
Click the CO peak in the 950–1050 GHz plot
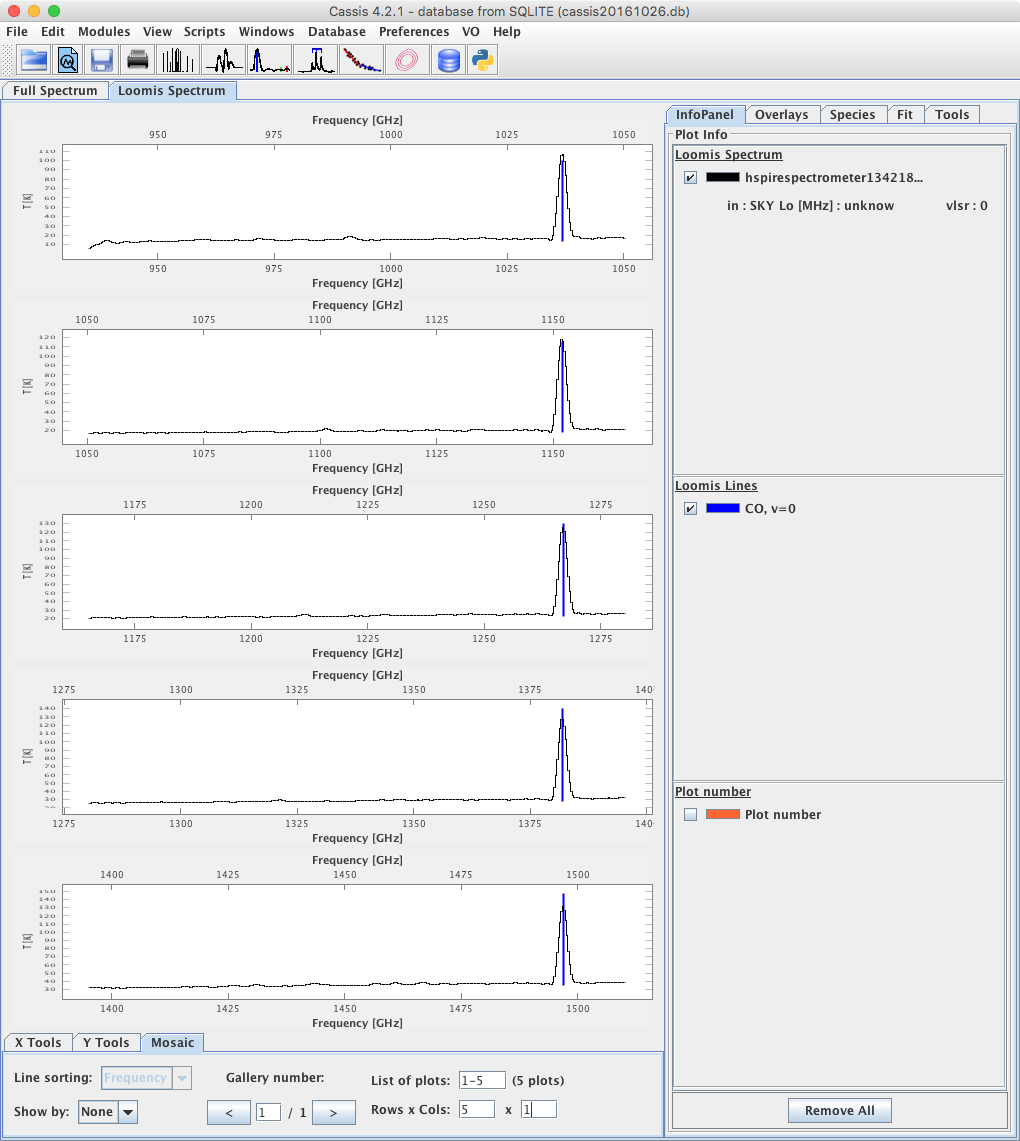click(562, 196)
